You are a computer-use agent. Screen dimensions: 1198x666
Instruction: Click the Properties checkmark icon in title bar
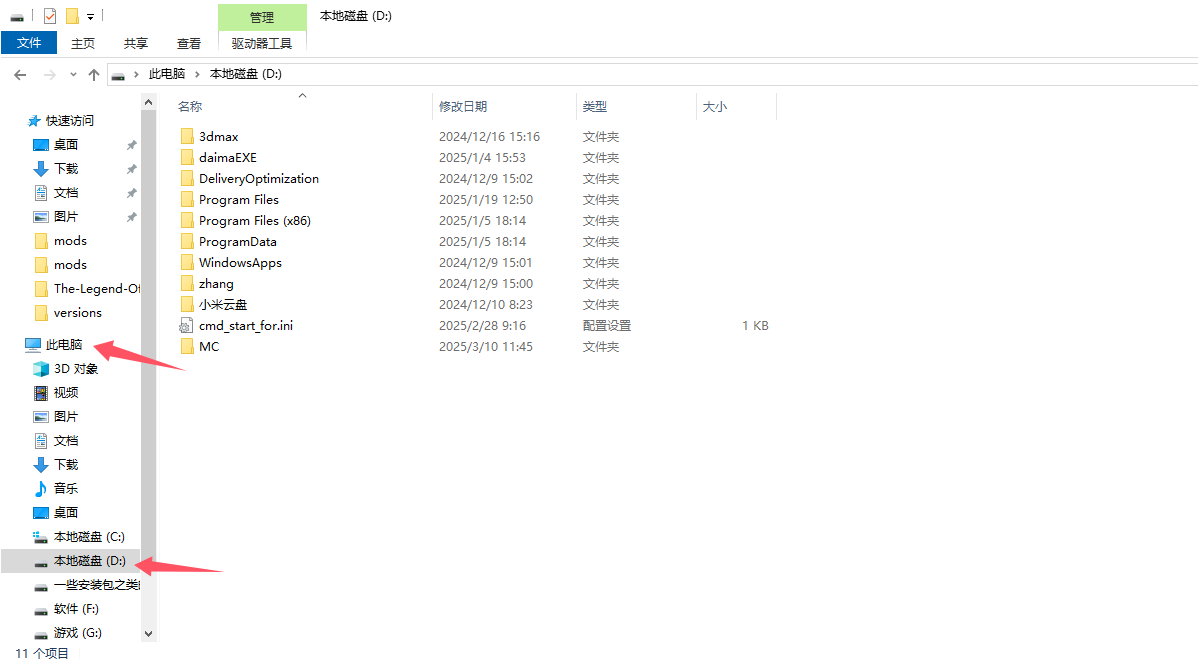click(50, 16)
